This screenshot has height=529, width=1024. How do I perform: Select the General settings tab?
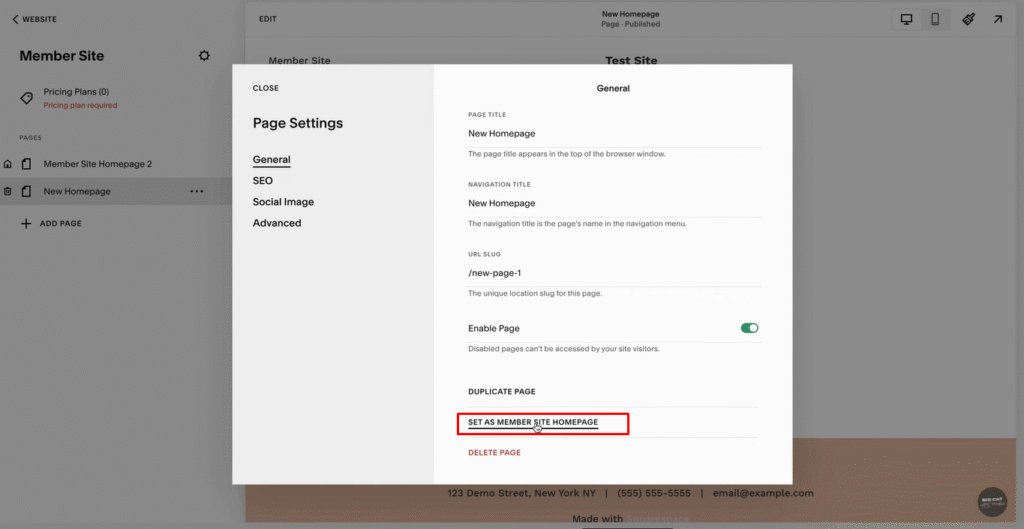coord(272,159)
